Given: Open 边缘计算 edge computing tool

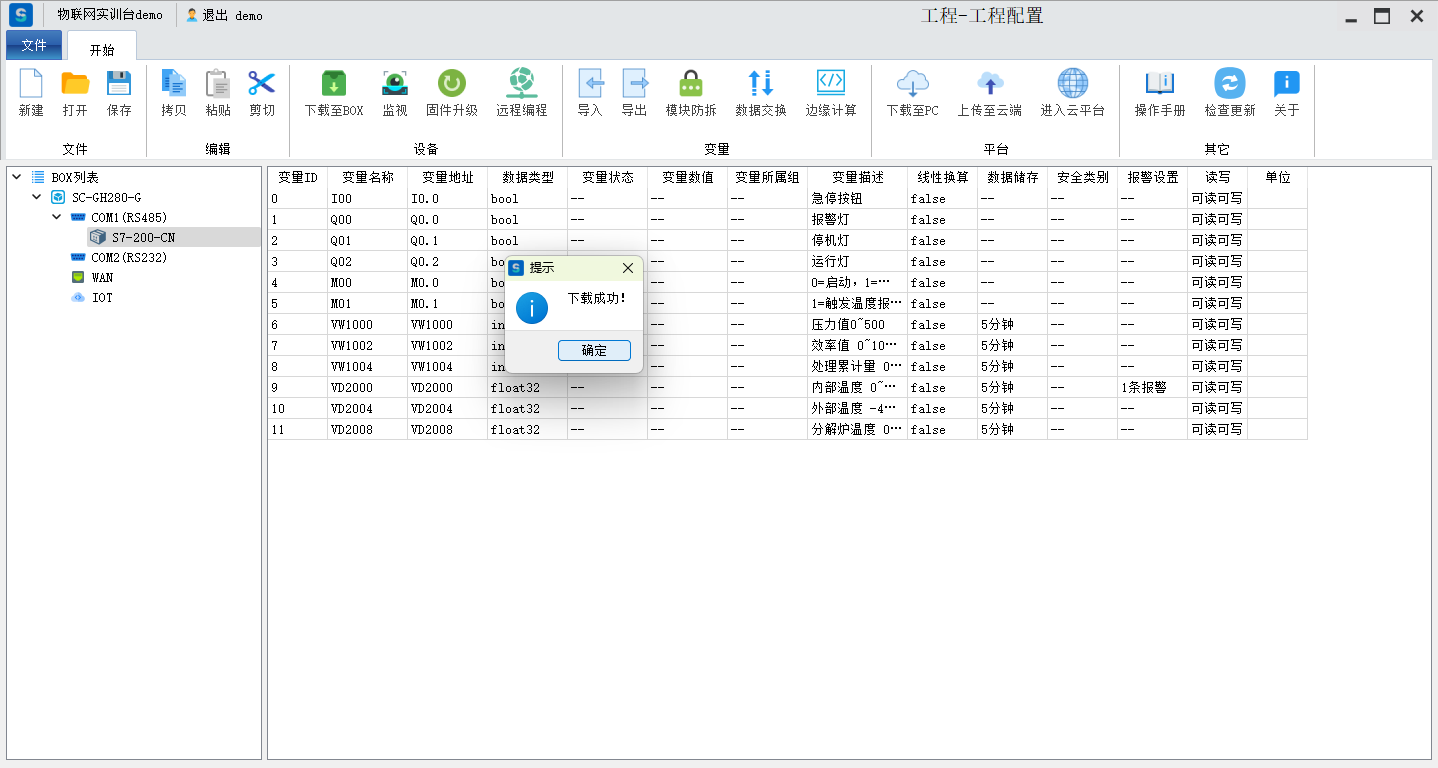Looking at the screenshot, I should 831,84.
